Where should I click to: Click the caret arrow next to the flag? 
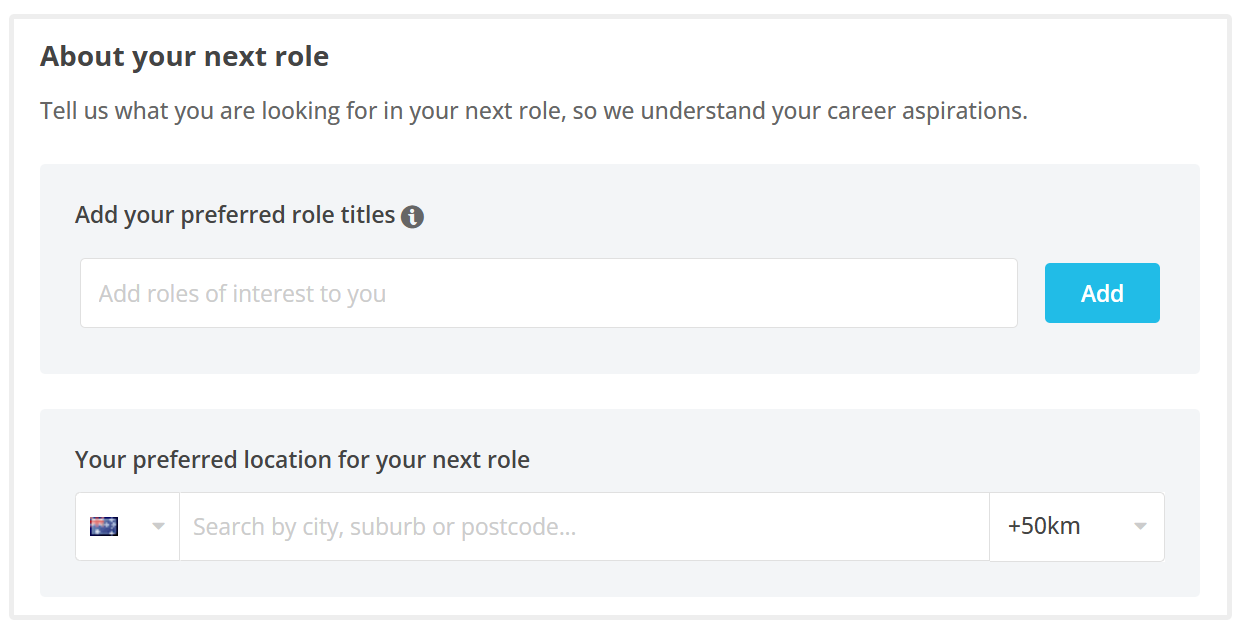pyautogui.click(x=158, y=527)
